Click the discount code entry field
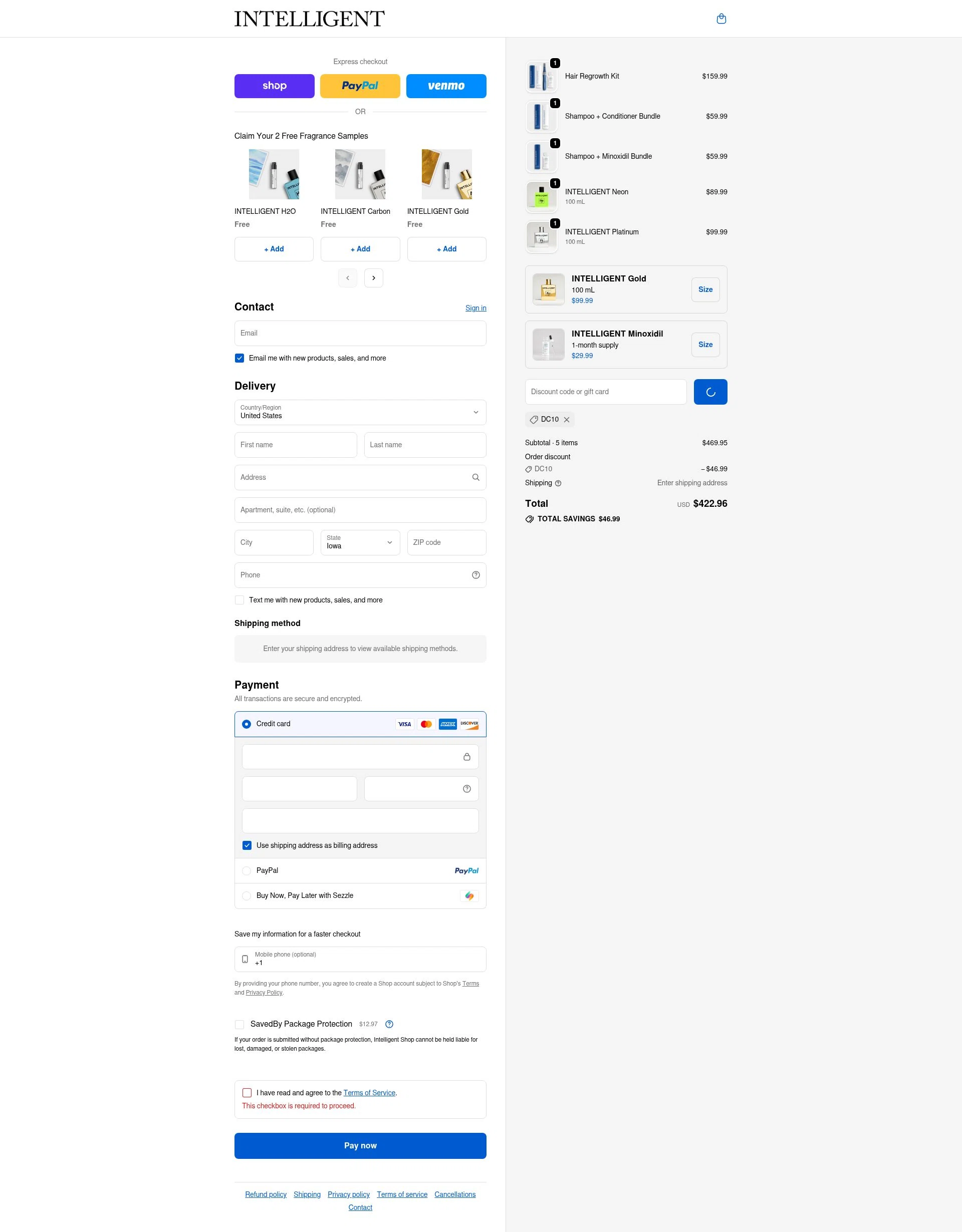 tap(605, 392)
